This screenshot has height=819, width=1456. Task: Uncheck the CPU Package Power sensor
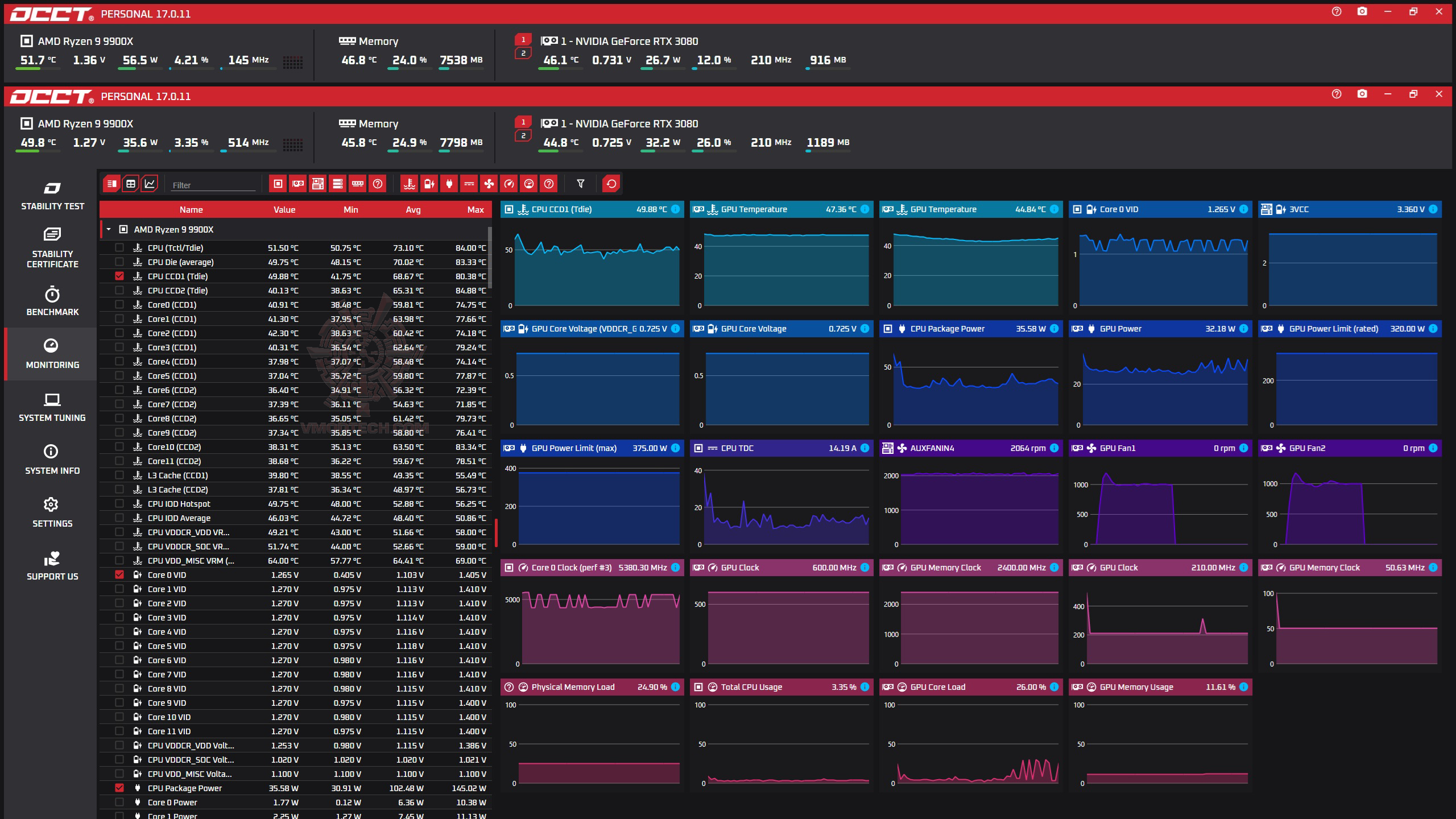click(x=119, y=788)
